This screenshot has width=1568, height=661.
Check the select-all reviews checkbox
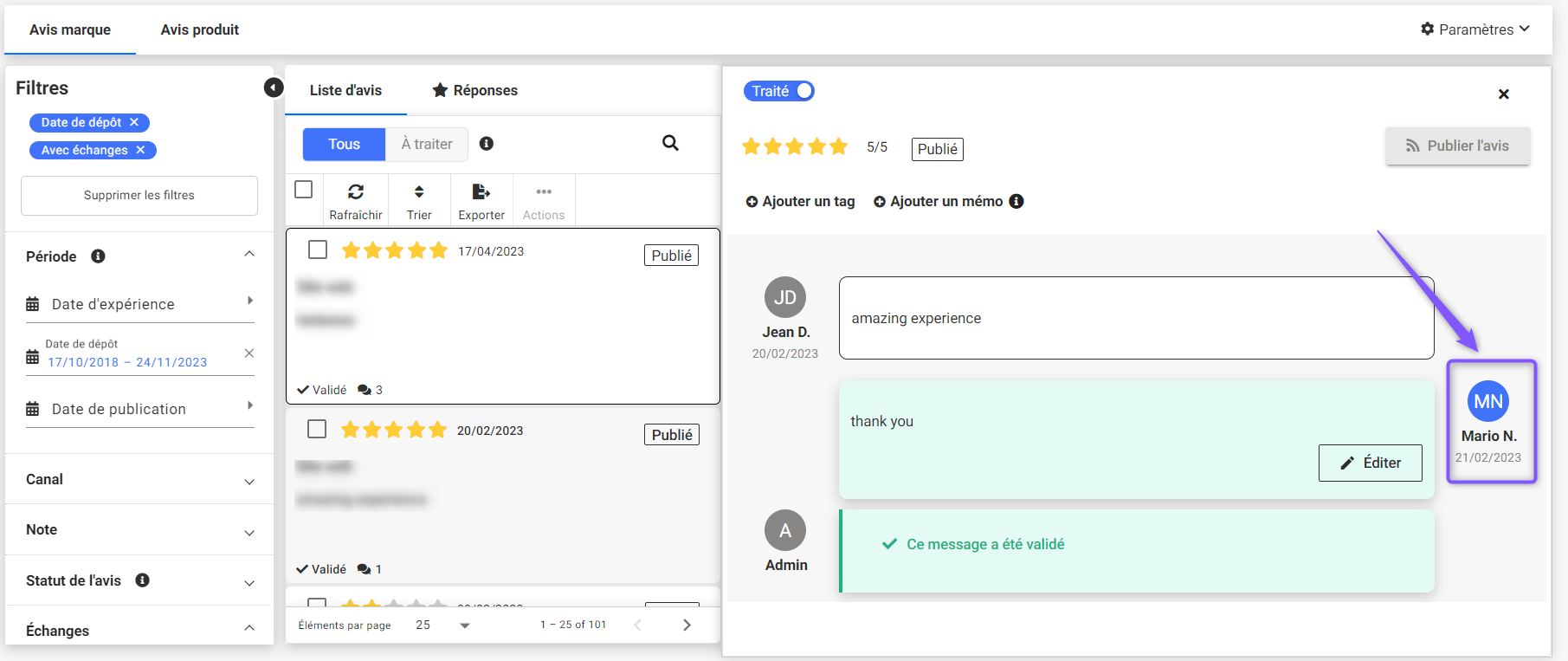(x=304, y=190)
